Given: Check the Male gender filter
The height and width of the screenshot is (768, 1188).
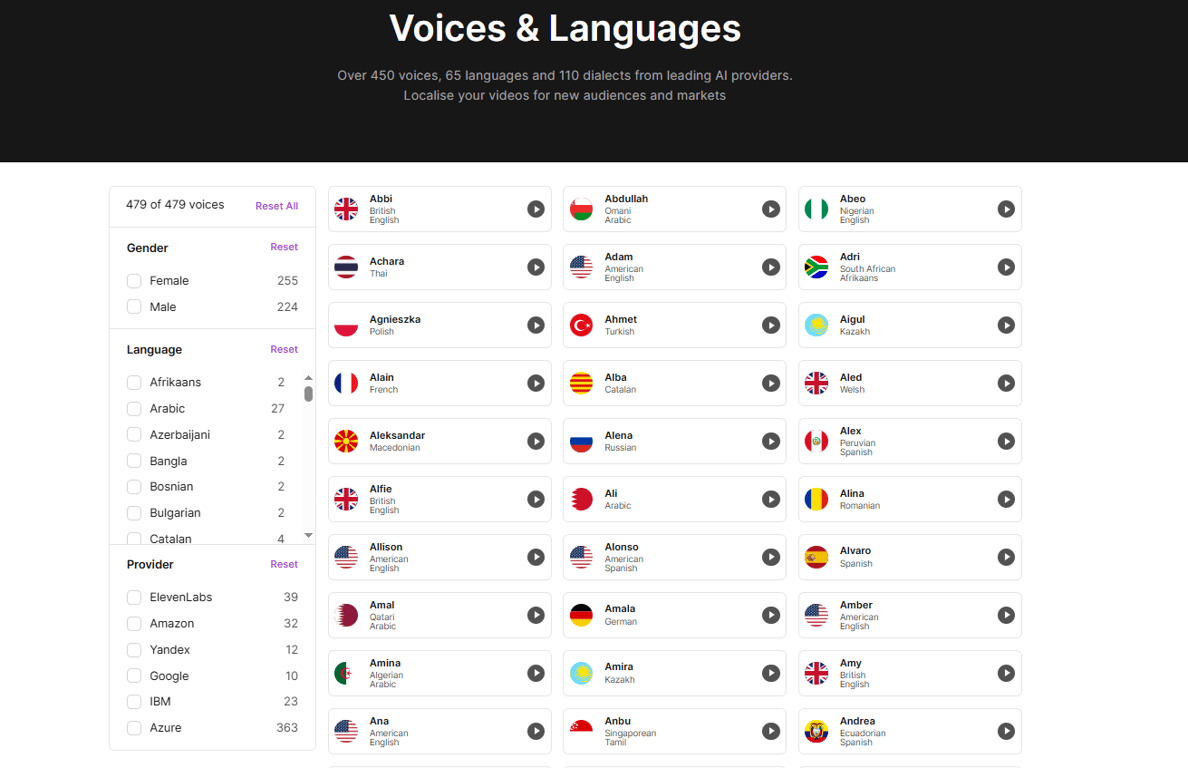Looking at the screenshot, I should click(x=134, y=307).
